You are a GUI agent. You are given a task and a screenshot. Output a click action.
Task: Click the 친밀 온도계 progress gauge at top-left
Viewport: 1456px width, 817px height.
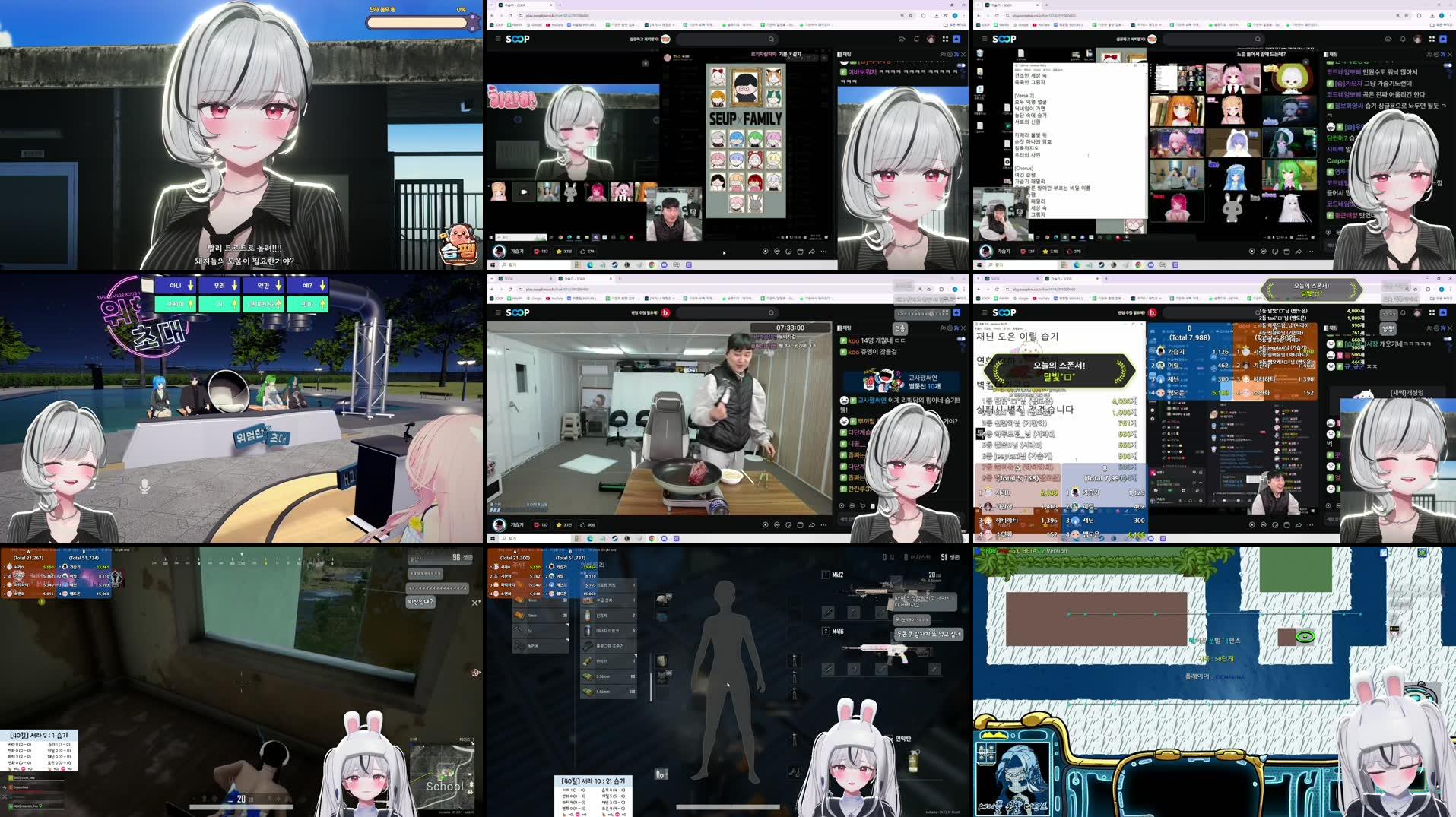pyautogui.click(x=414, y=23)
